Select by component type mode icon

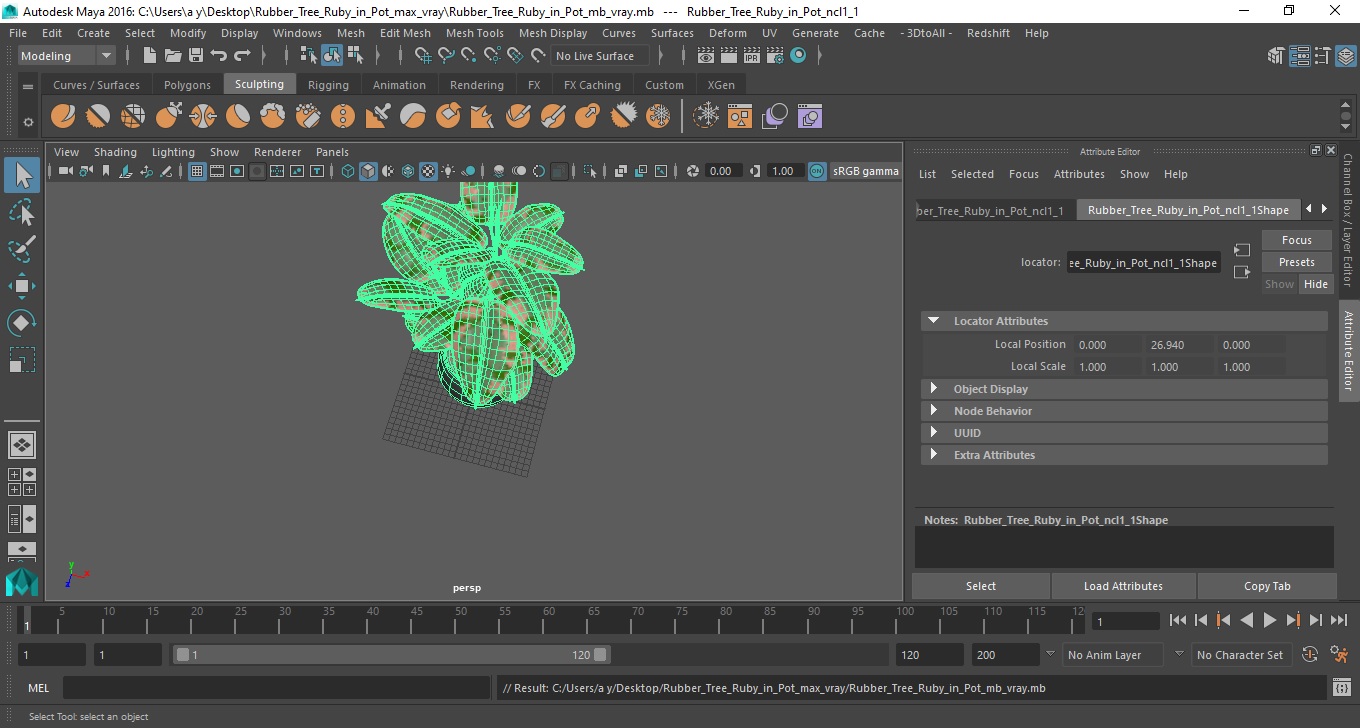354,56
